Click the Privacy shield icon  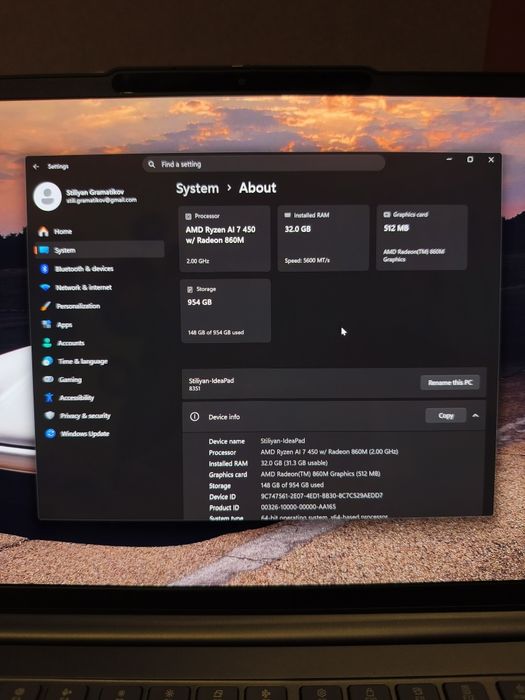click(50, 416)
